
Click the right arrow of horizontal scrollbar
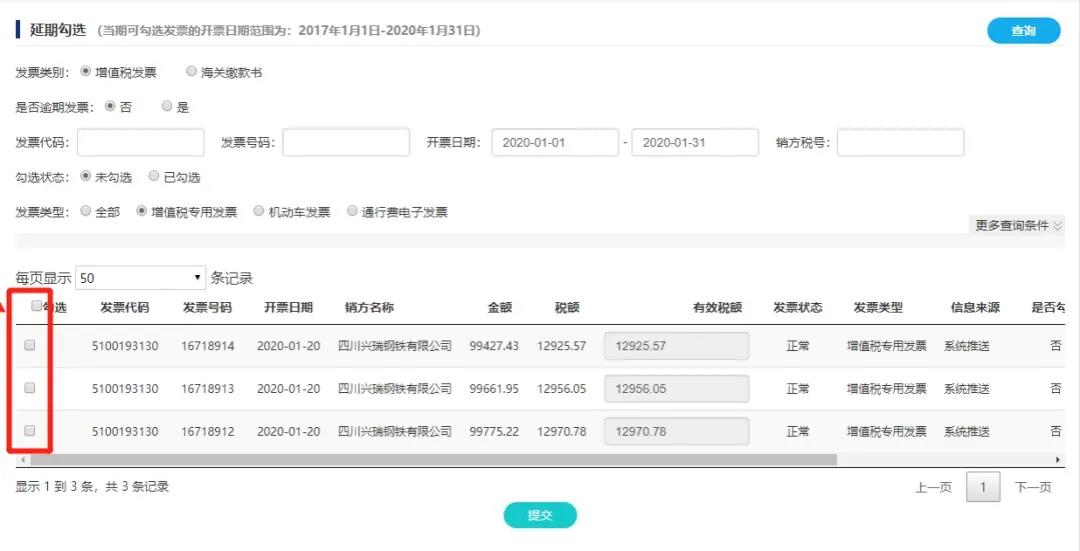coord(1058,460)
